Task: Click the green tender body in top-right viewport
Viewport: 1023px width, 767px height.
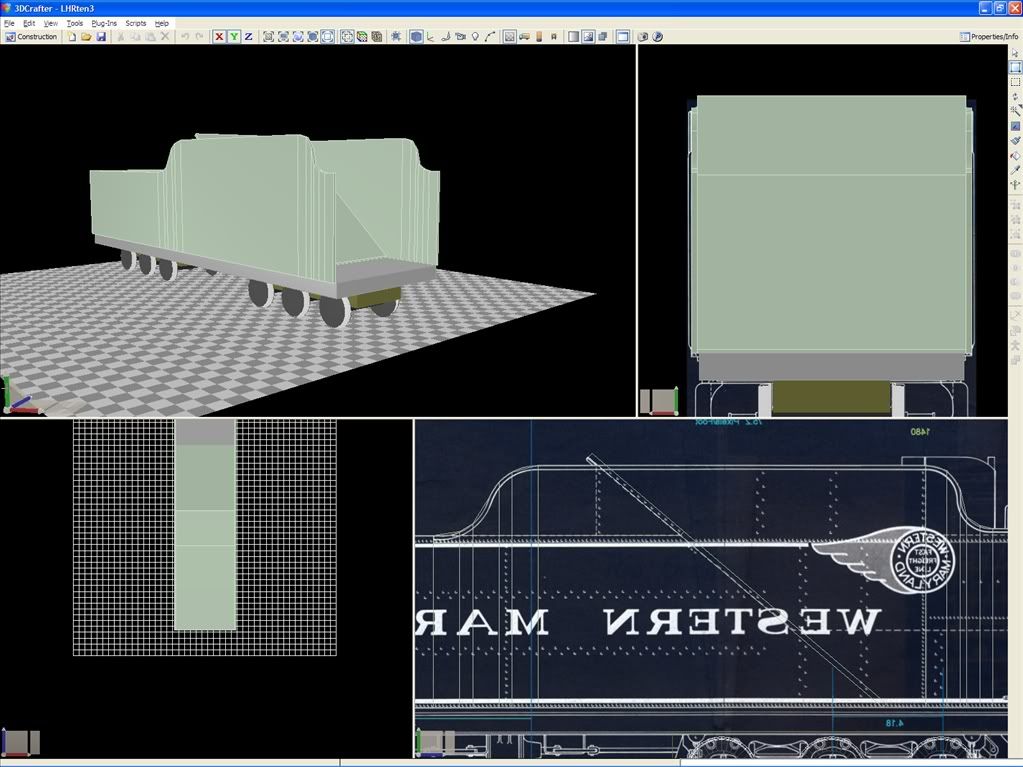Action: [x=831, y=225]
